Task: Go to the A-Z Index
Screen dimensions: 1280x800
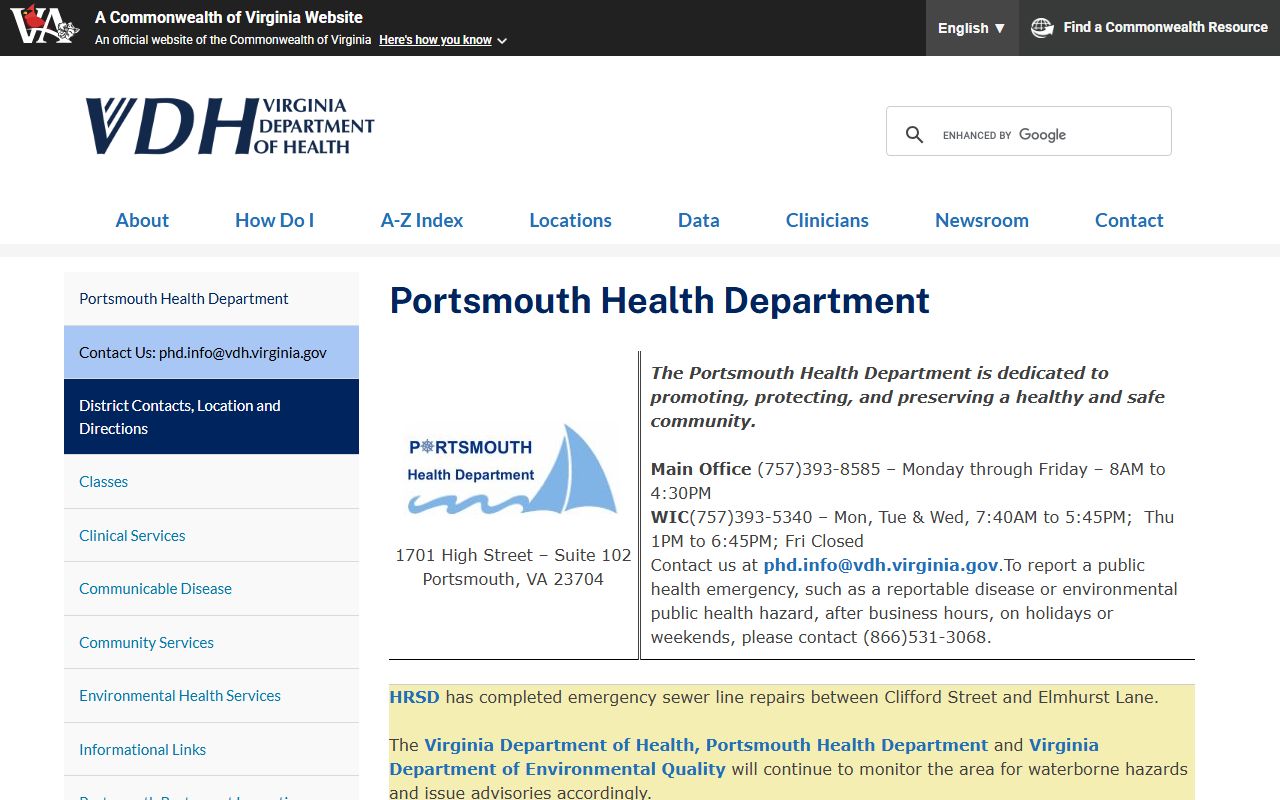Action: (422, 220)
